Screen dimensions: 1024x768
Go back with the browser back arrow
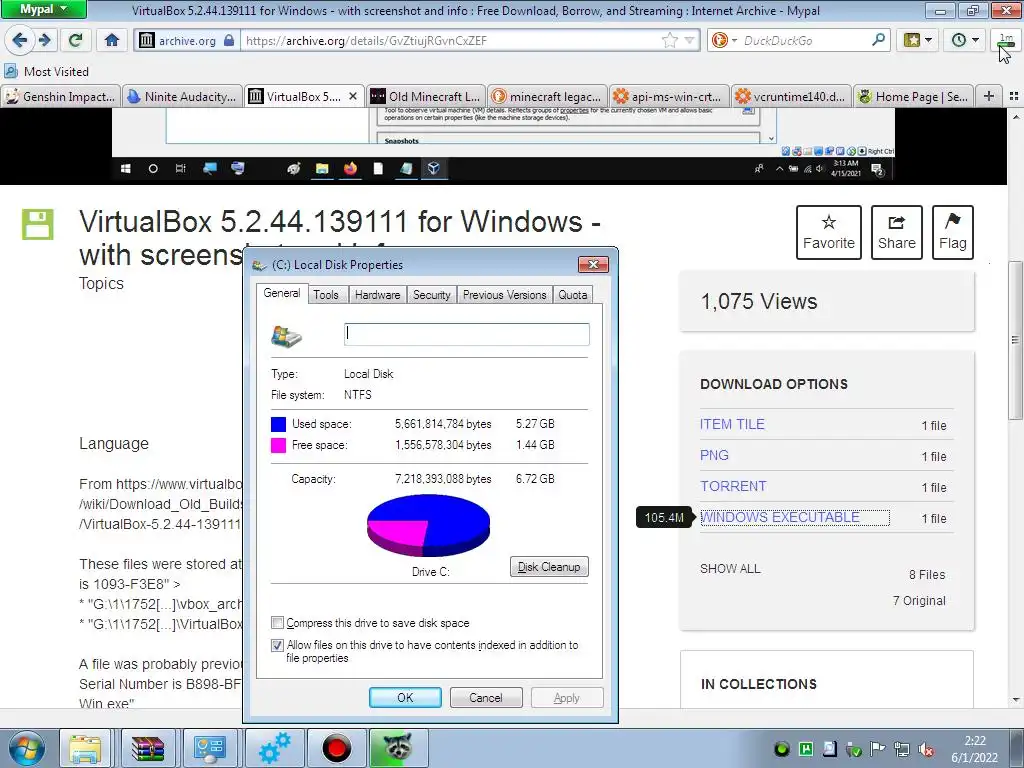pos(20,40)
